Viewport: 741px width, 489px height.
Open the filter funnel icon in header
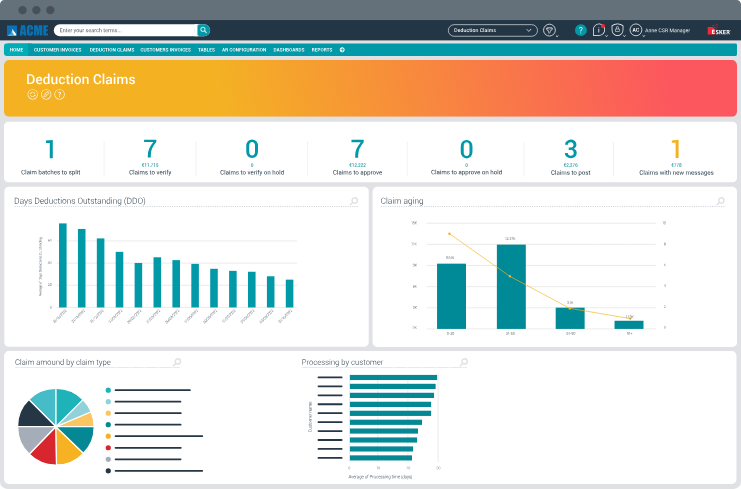(549, 30)
